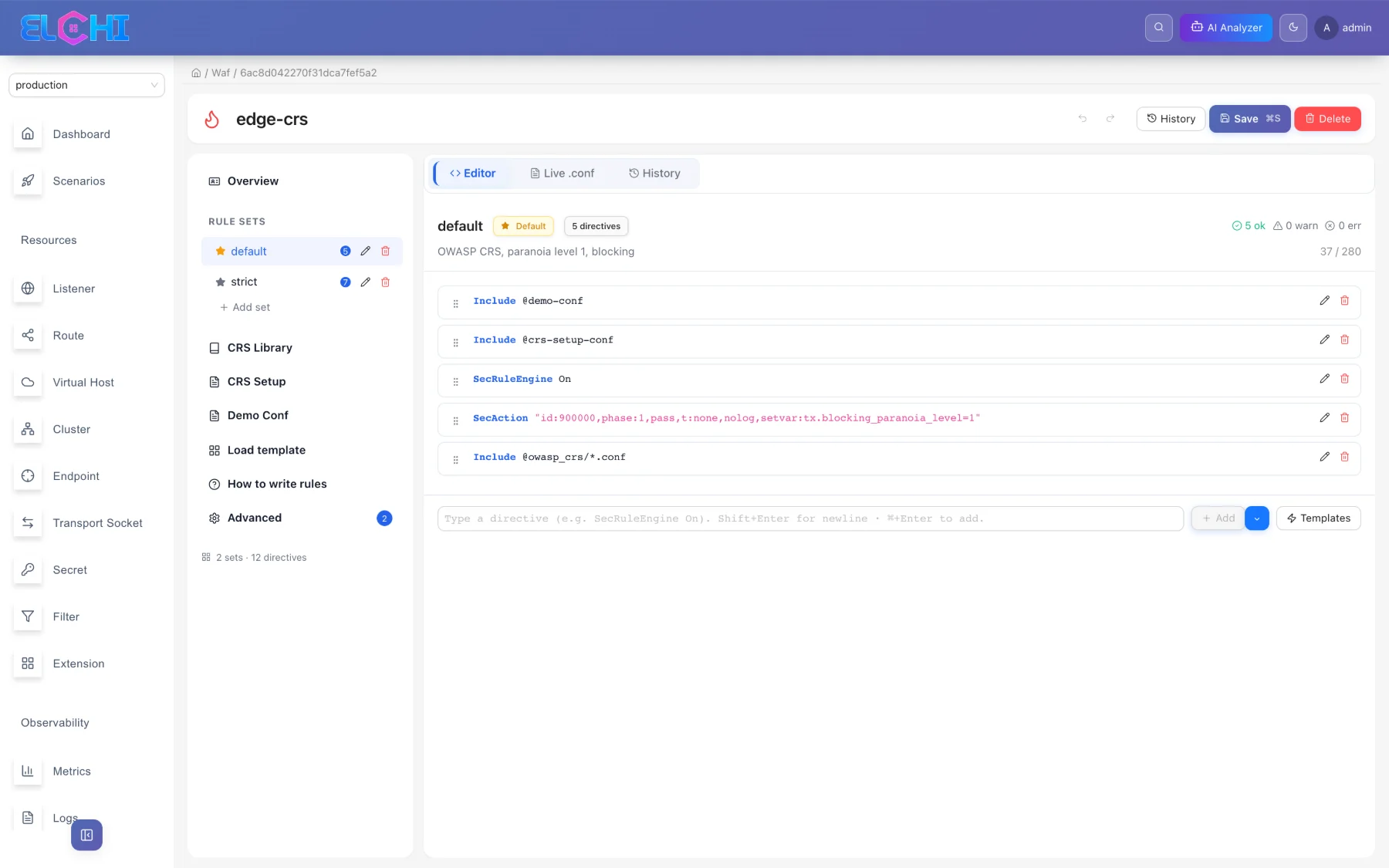
Task: Grab drag handle of SecRuleEngine row
Action: 455,381
